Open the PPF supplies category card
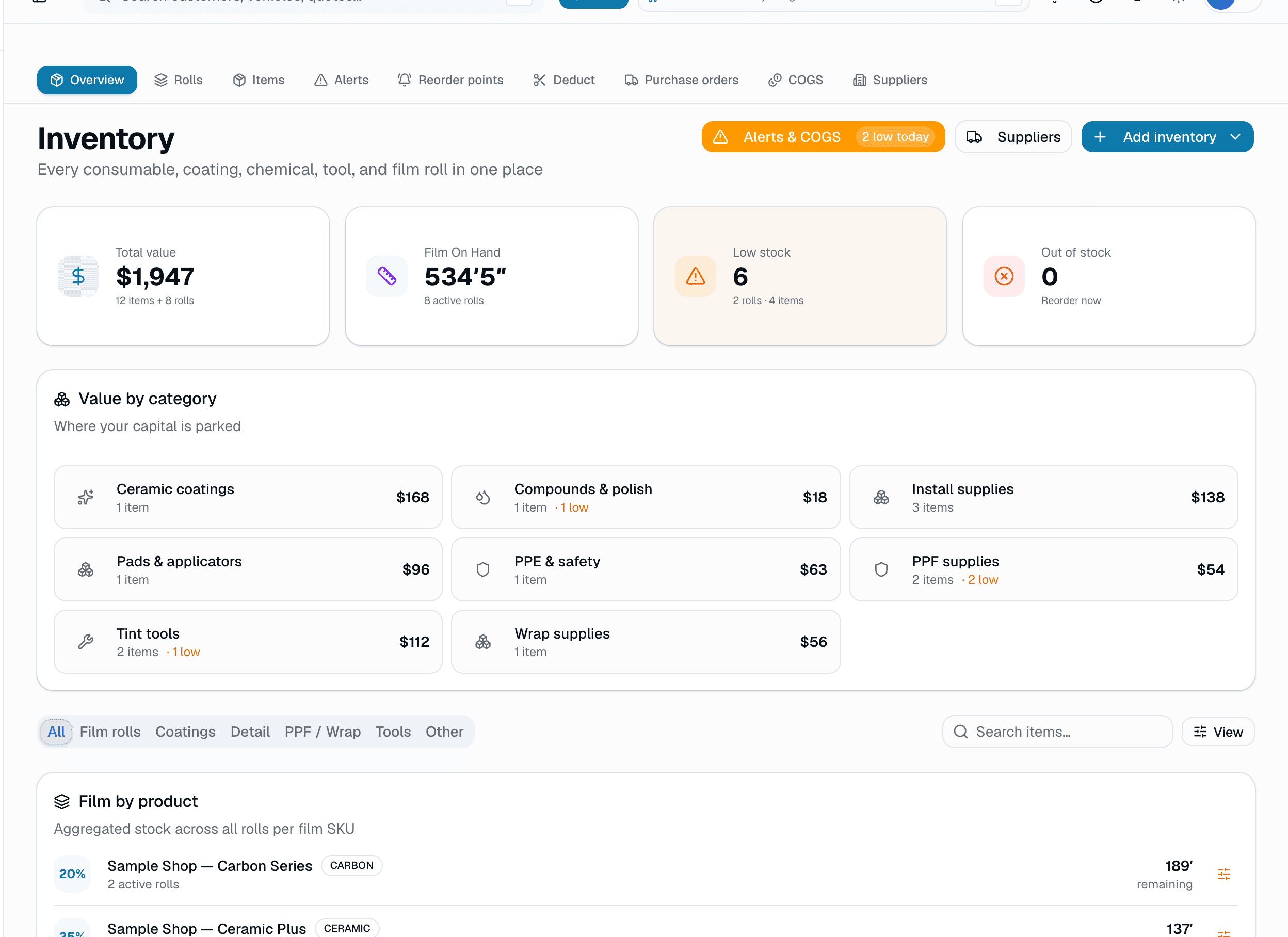The width and height of the screenshot is (1288, 937). click(1043, 569)
